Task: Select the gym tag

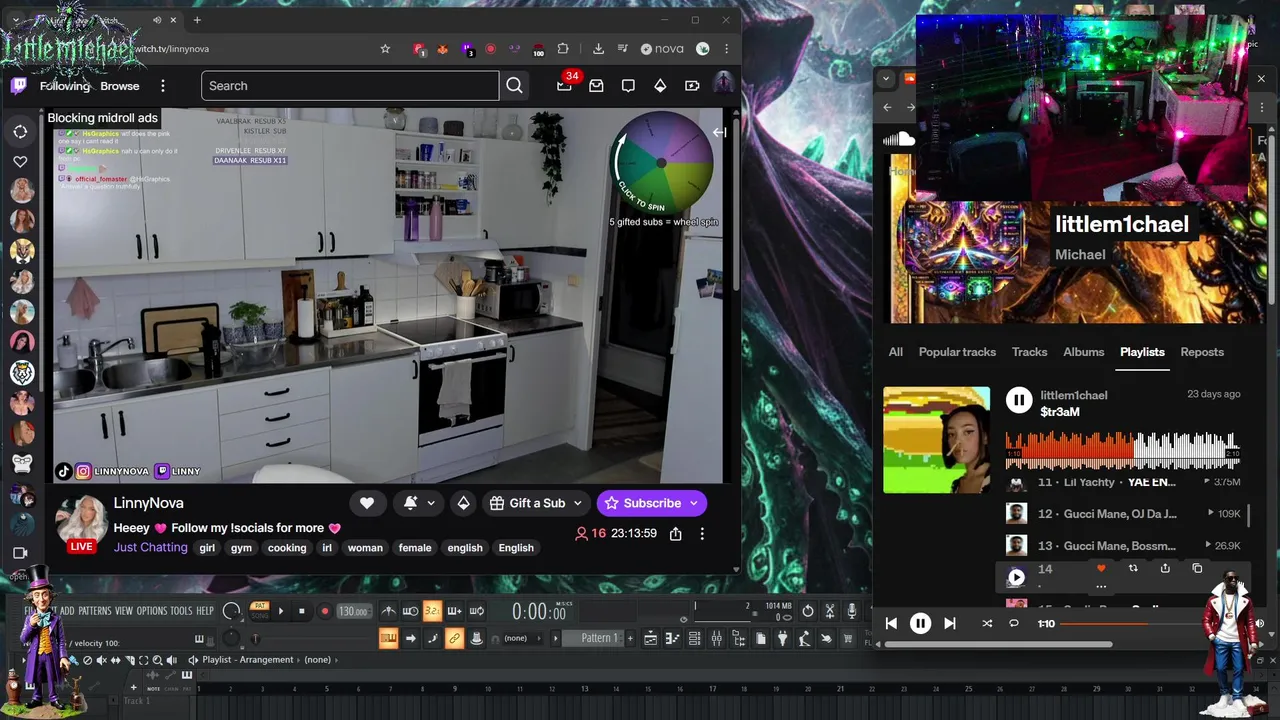Action: pos(241,548)
